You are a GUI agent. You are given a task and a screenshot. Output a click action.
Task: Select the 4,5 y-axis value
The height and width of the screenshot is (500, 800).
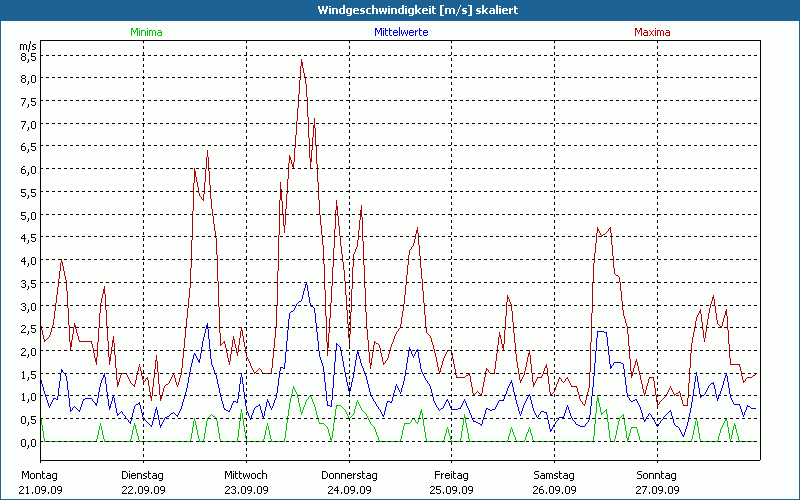point(28,238)
